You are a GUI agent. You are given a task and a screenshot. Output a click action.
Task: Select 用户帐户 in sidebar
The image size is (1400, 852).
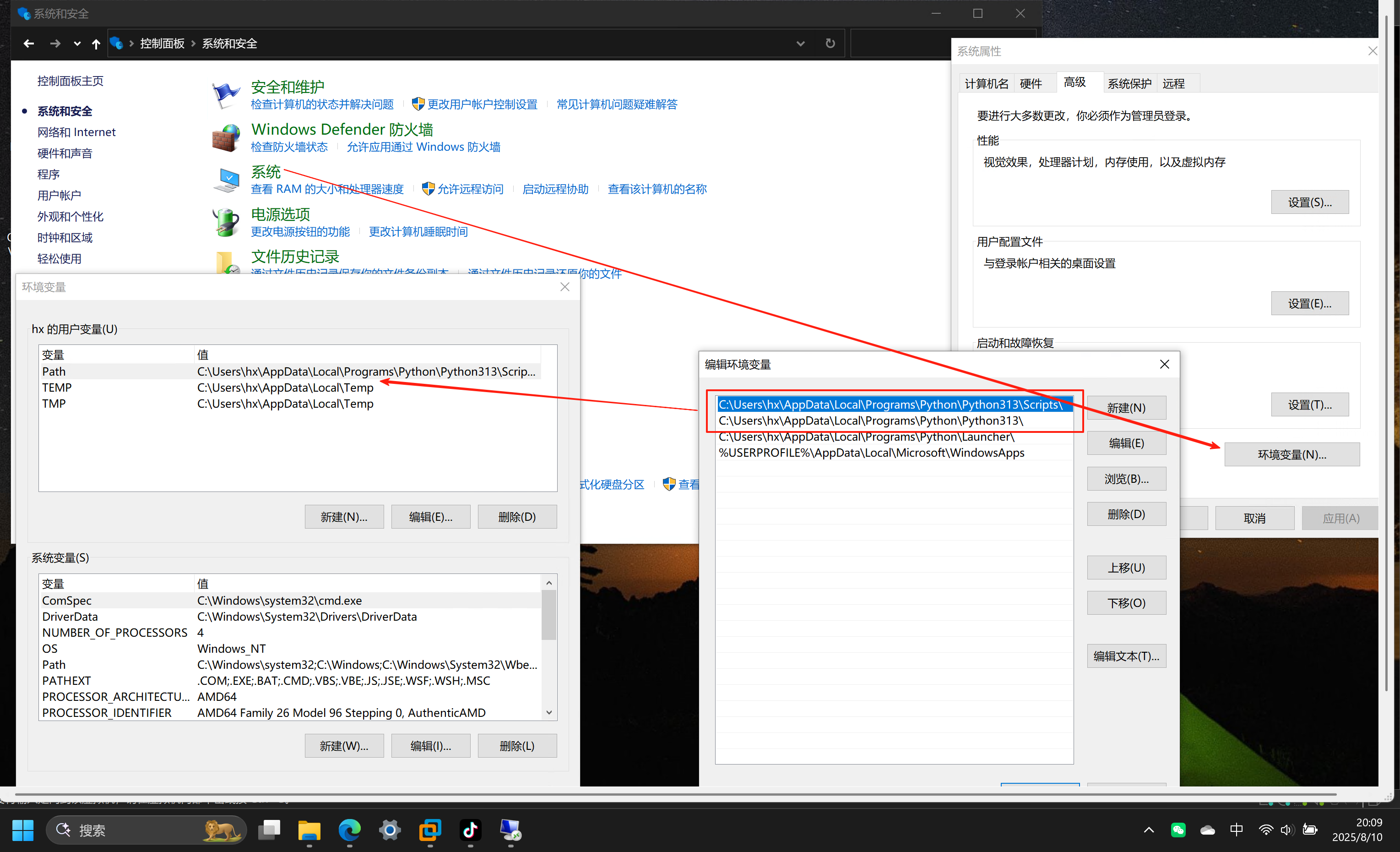point(59,196)
